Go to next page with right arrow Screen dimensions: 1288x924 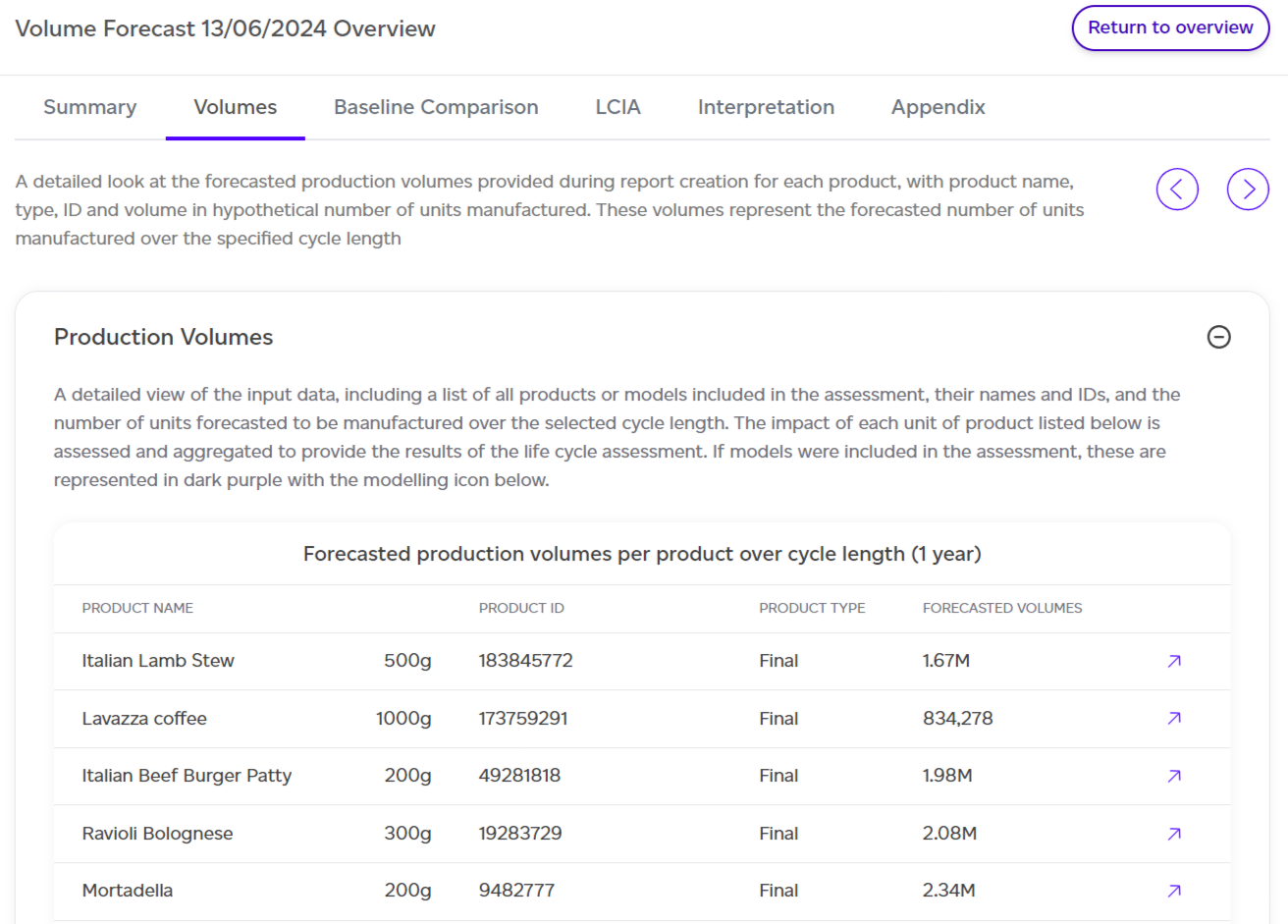click(x=1248, y=190)
